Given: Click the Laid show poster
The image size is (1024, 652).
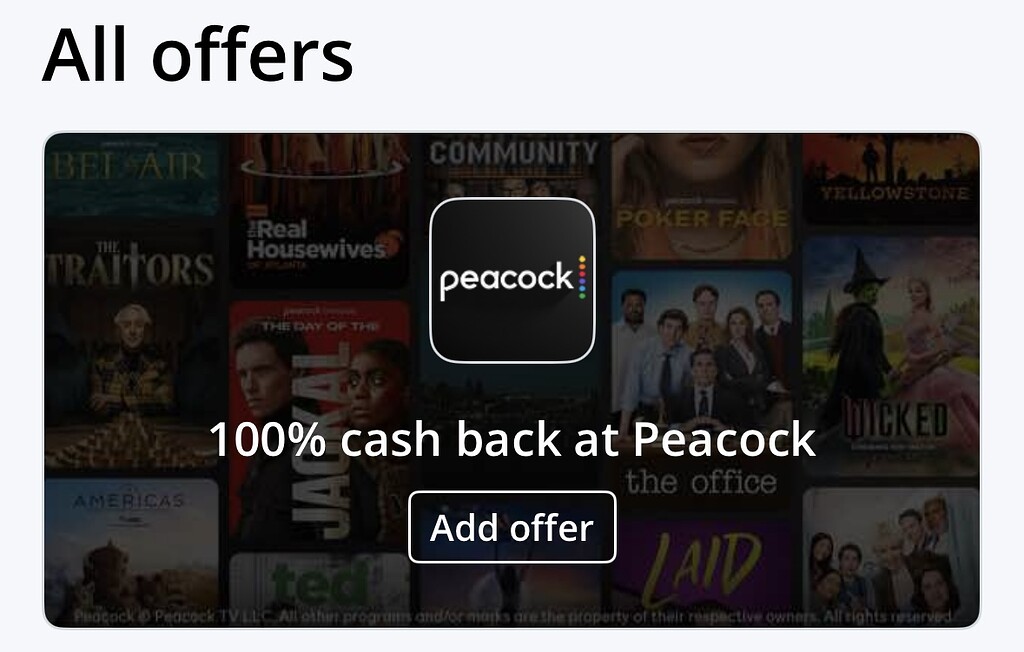Looking at the screenshot, I should point(701,566).
